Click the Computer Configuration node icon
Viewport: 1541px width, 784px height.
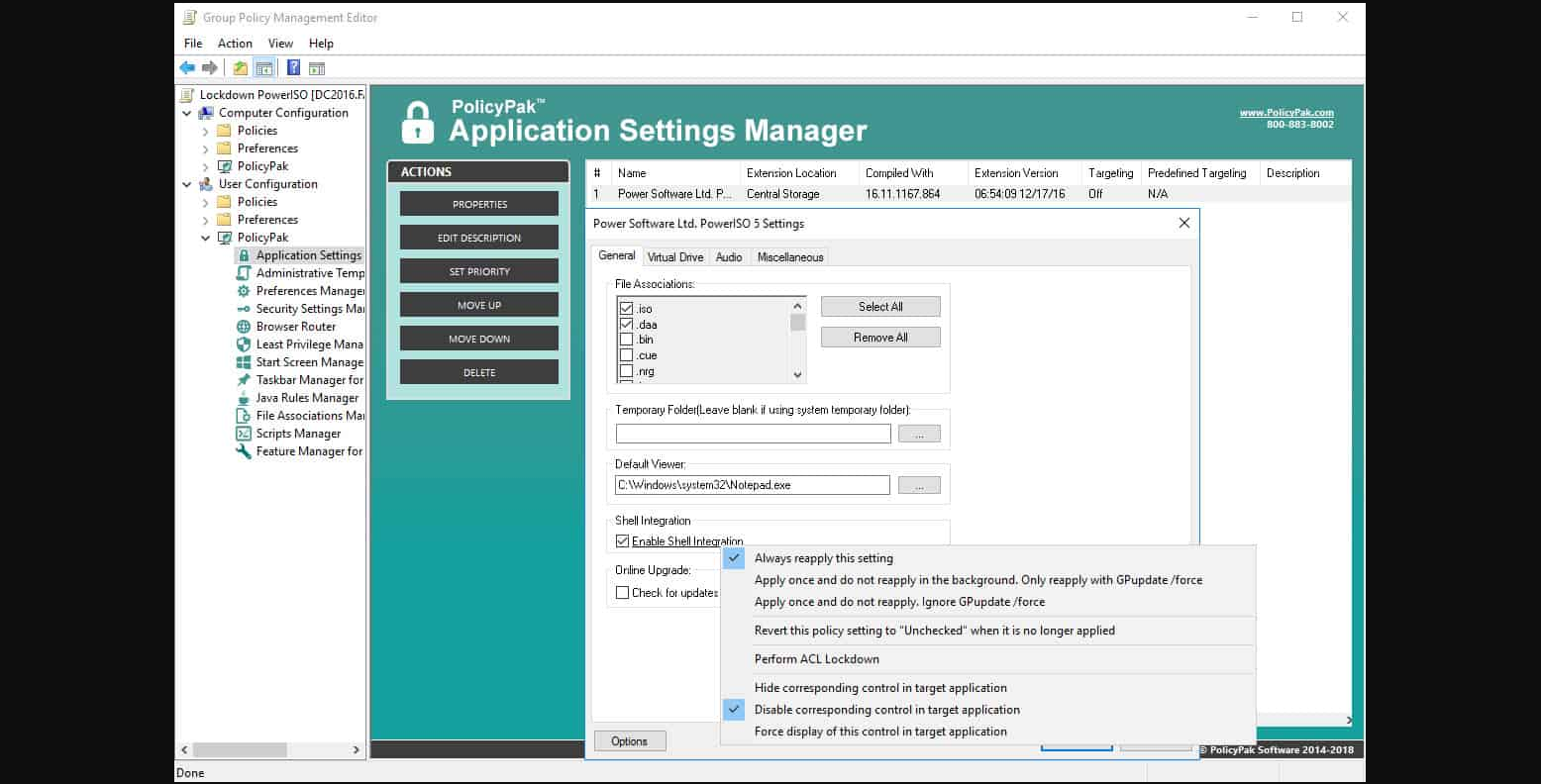point(206,113)
